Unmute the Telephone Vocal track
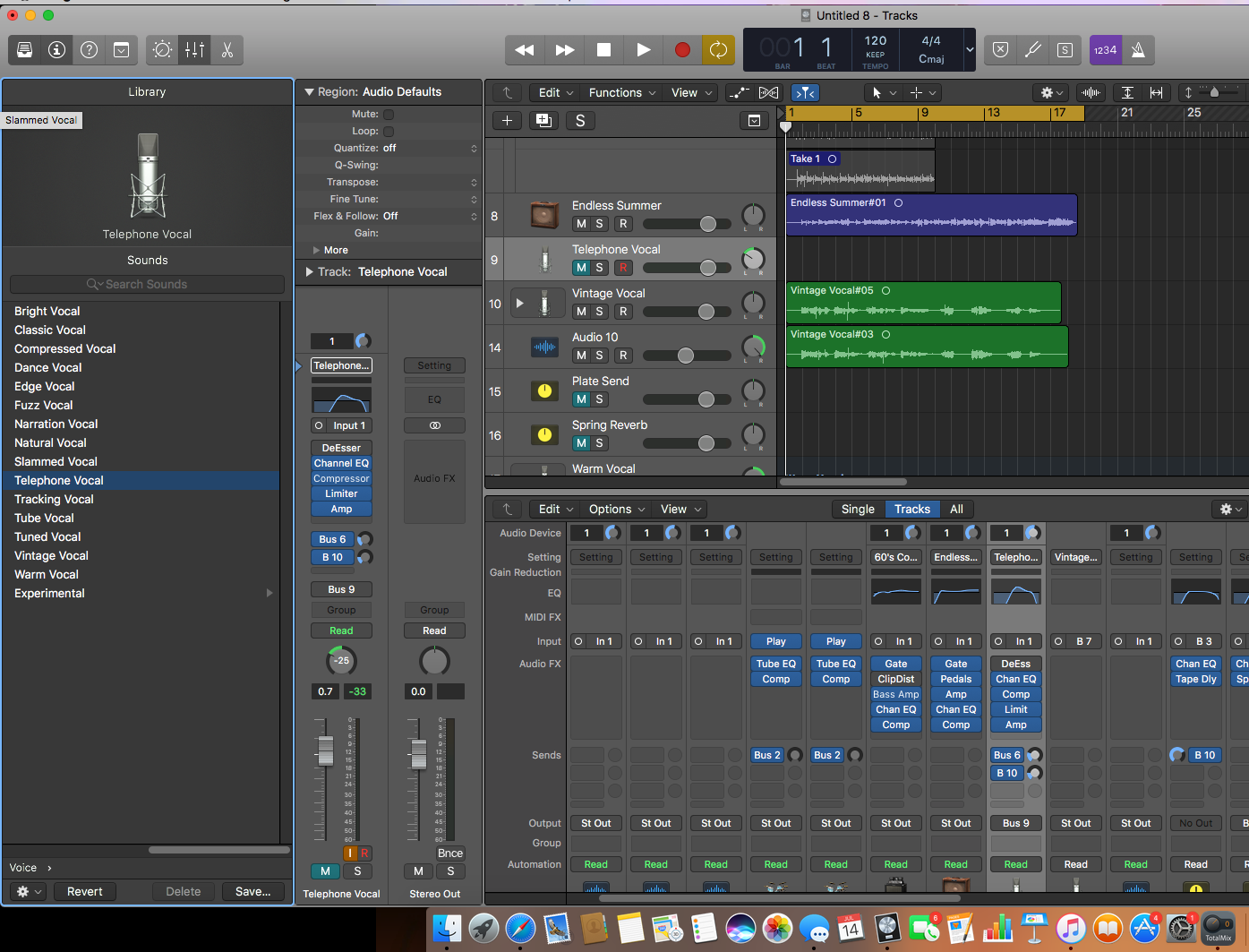Image resolution: width=1249 pixels, height=952 pixels. click(581, 268)
